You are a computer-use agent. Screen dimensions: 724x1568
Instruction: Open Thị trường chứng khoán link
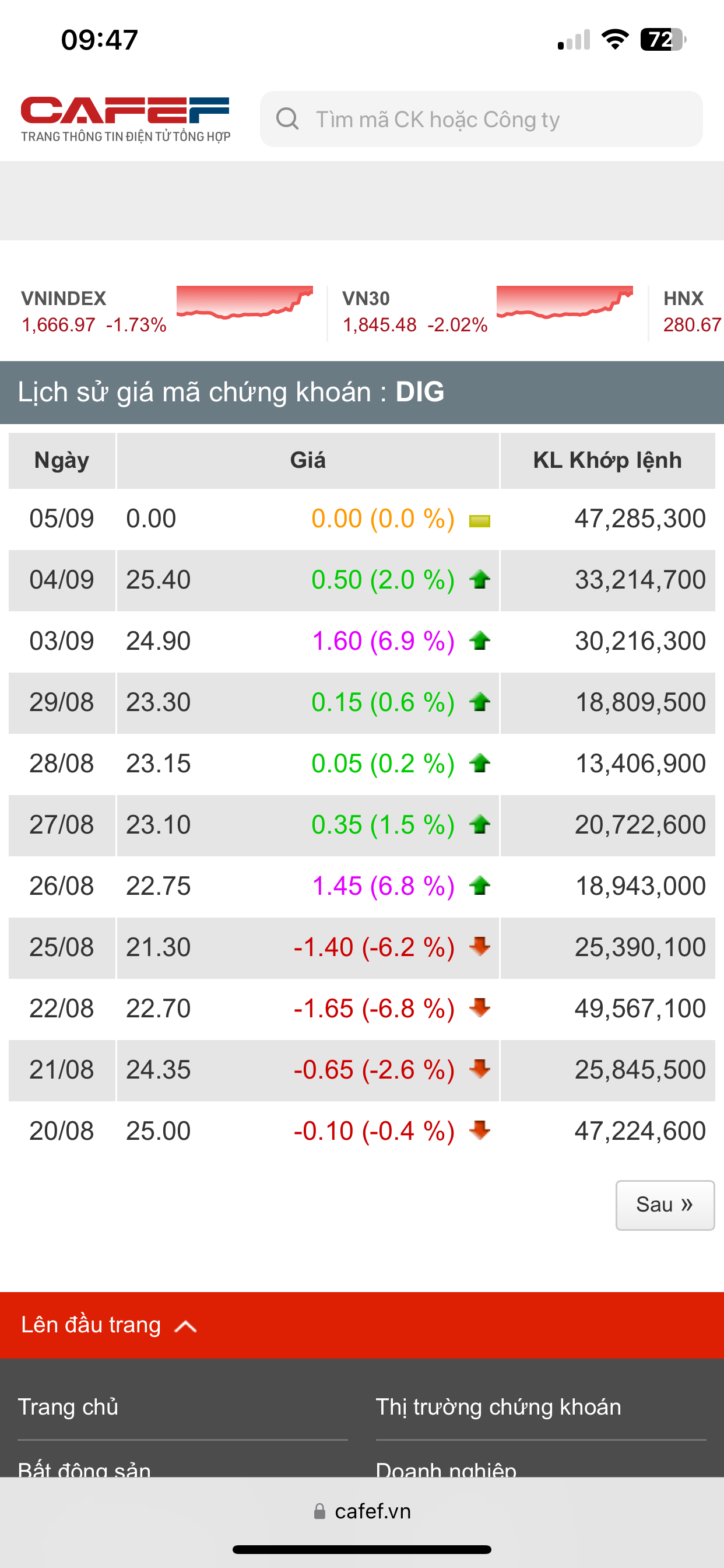click(498, 1406)
